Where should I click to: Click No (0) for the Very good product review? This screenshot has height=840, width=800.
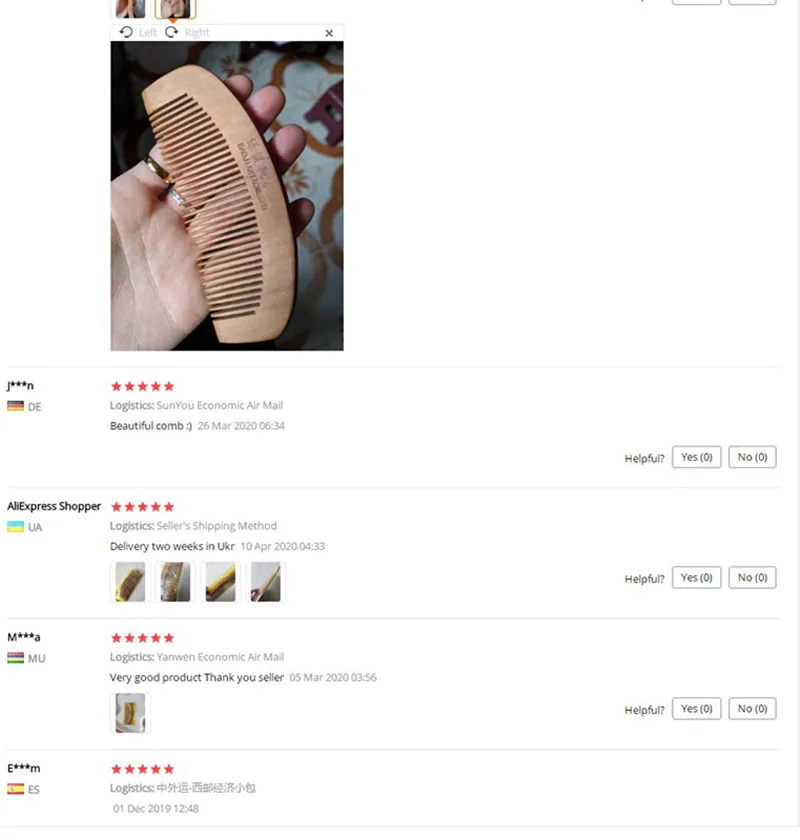tap(752, 709)
